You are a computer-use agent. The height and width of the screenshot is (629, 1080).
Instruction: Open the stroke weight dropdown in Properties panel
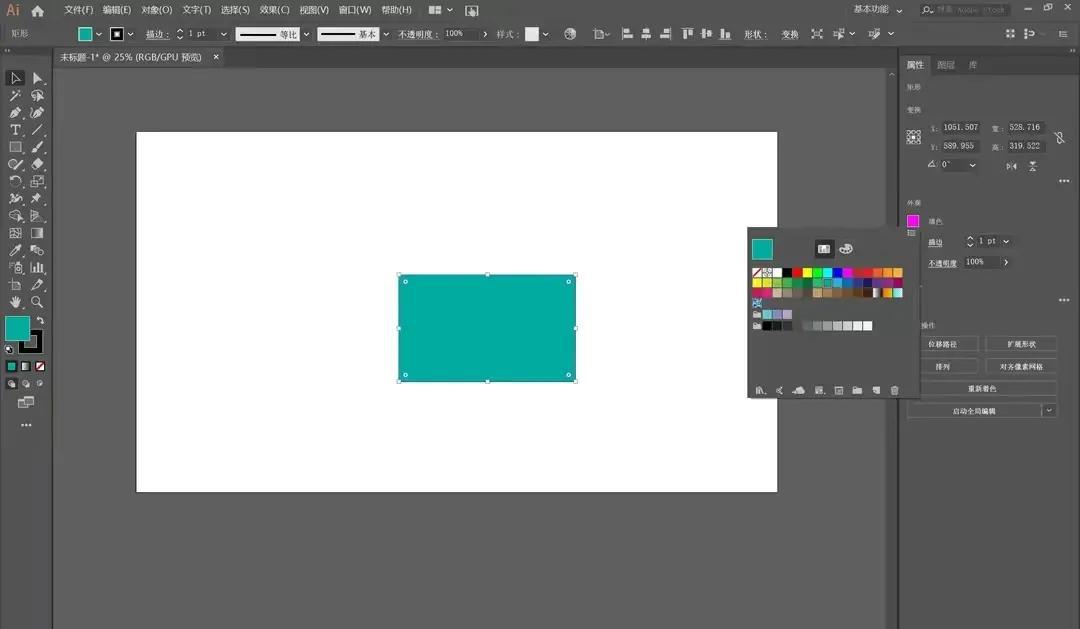[1006, 241]
